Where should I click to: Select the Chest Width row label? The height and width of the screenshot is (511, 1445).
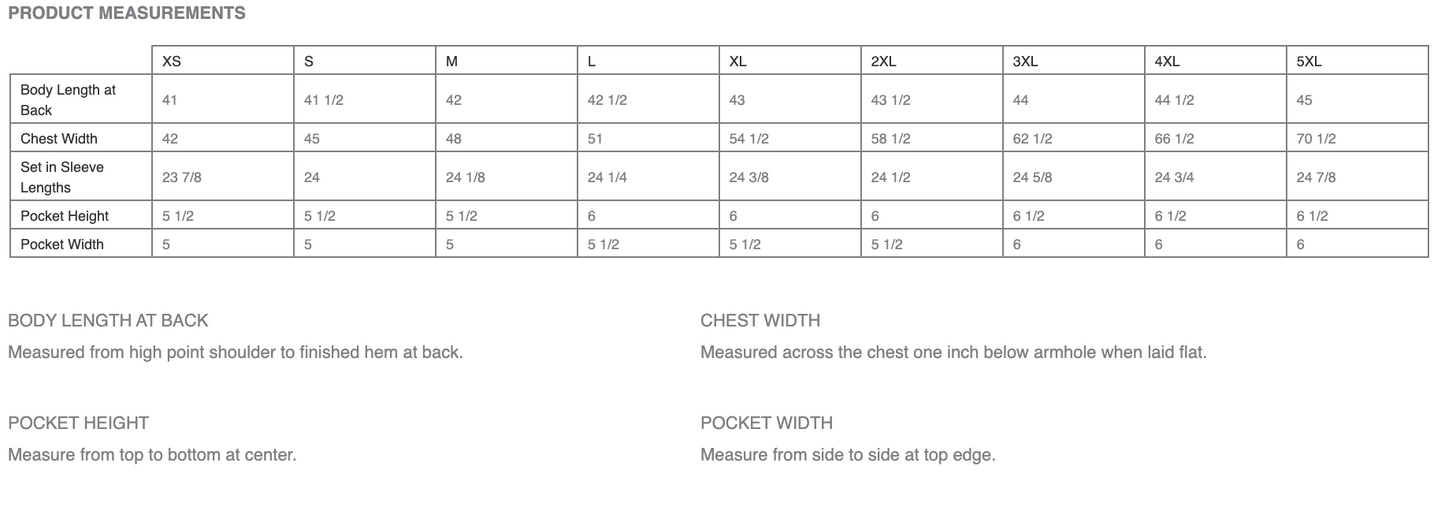pos(59,139)
